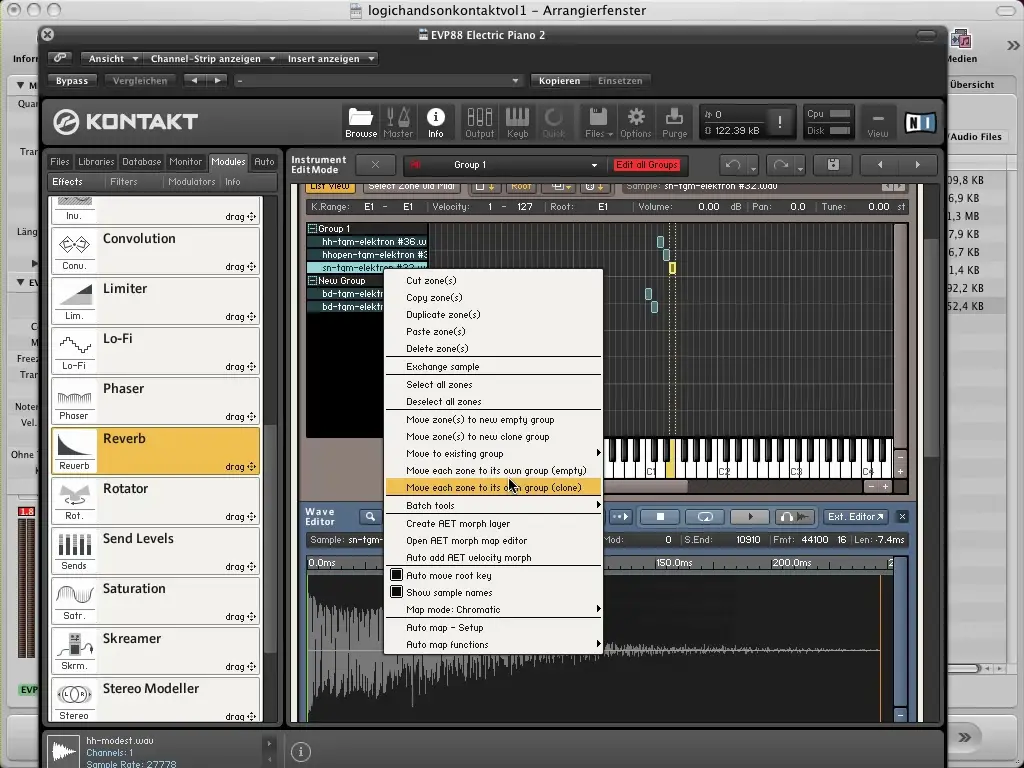This screenshot has width=1024, height=768.
Task: Switch to the Libraries tab
Action: pyautogui.click(x=96, y=161)
